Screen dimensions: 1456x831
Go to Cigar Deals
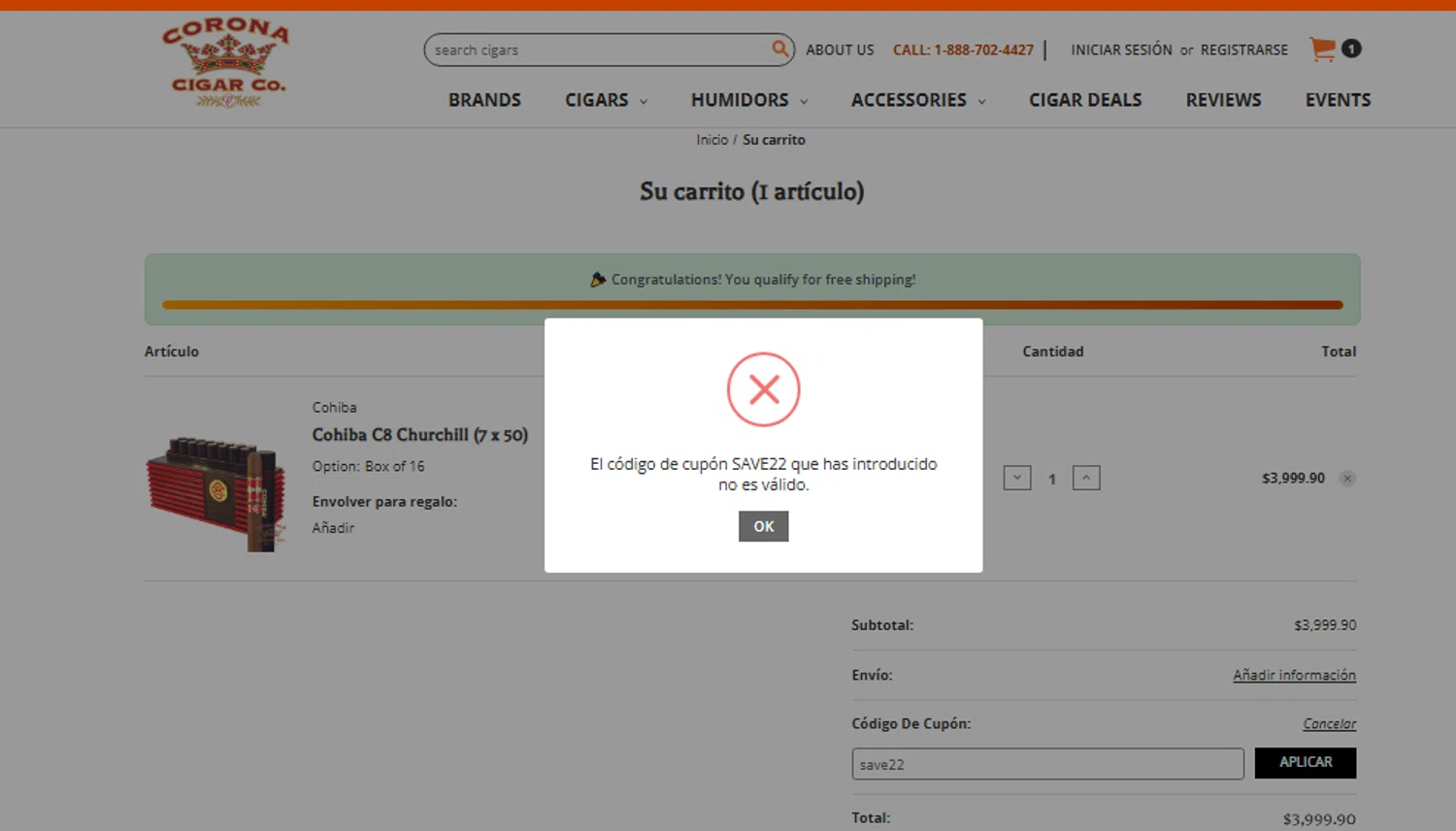click(x=1085, y=100)
